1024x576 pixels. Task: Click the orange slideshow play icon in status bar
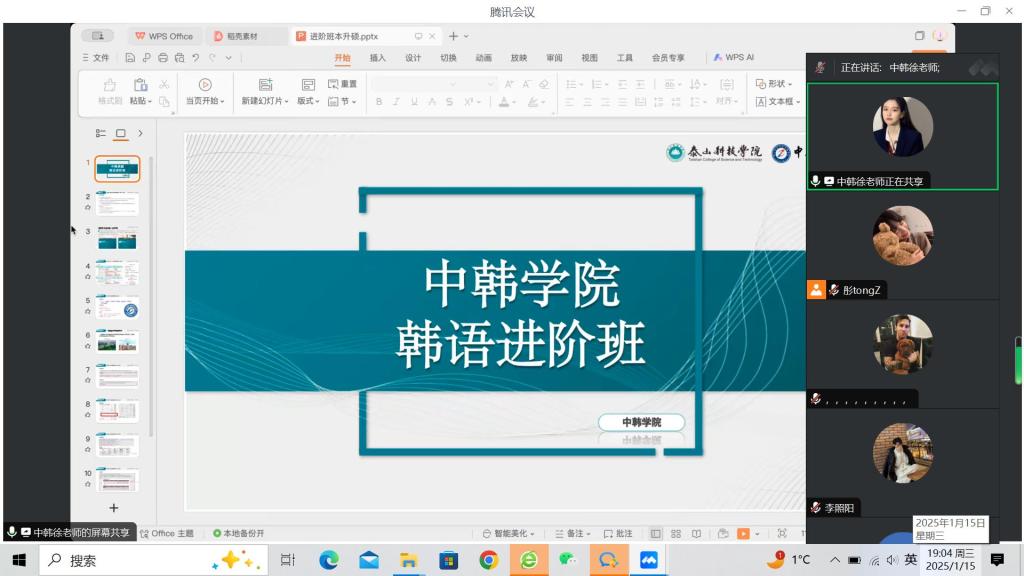743,534
